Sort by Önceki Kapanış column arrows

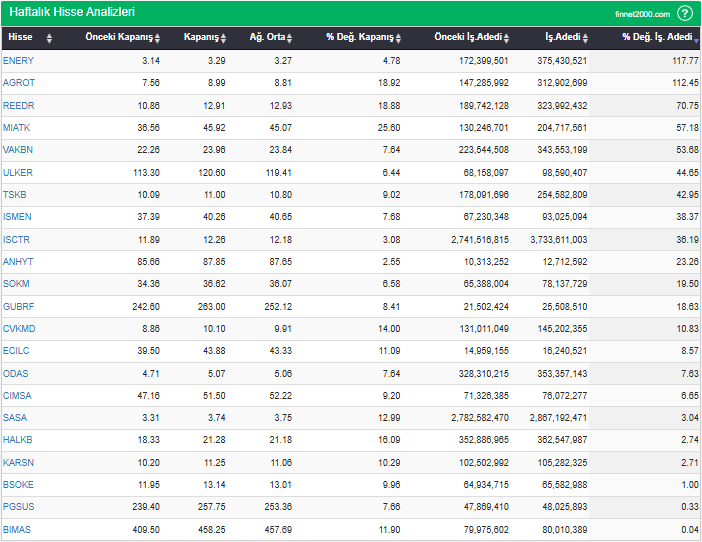tap(157, 38)
